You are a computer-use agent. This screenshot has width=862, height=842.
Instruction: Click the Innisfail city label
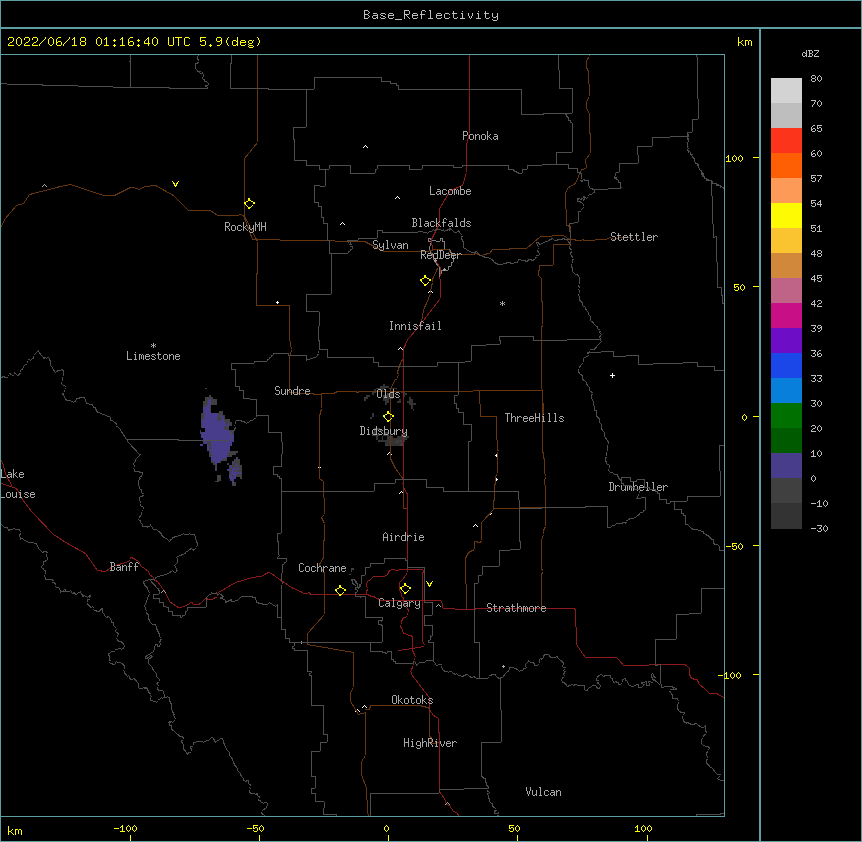(415, 326)
